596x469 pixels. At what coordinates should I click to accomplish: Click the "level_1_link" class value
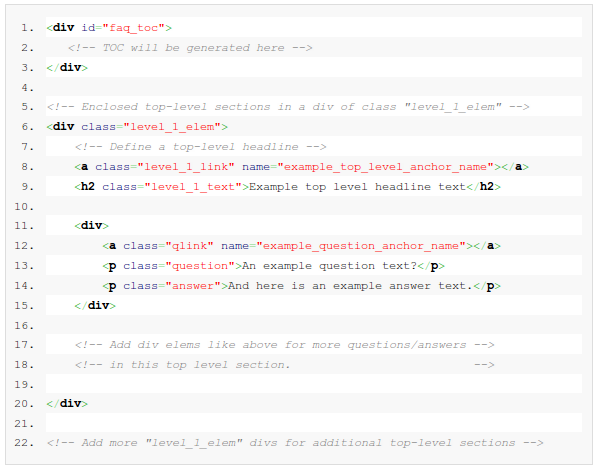(186, 167)
